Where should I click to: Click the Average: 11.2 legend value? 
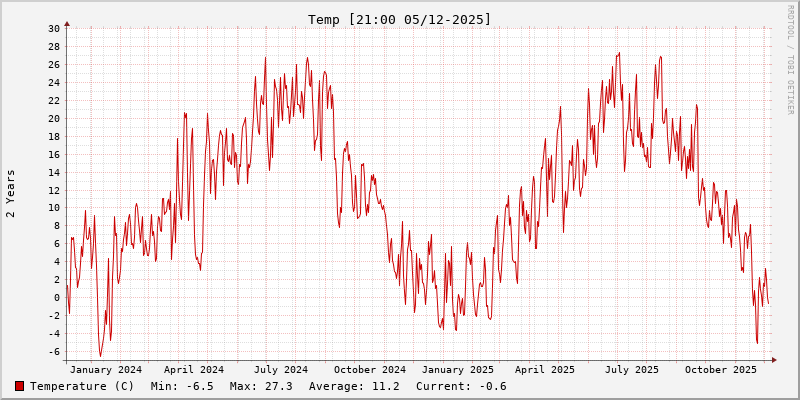coord(354,386)
